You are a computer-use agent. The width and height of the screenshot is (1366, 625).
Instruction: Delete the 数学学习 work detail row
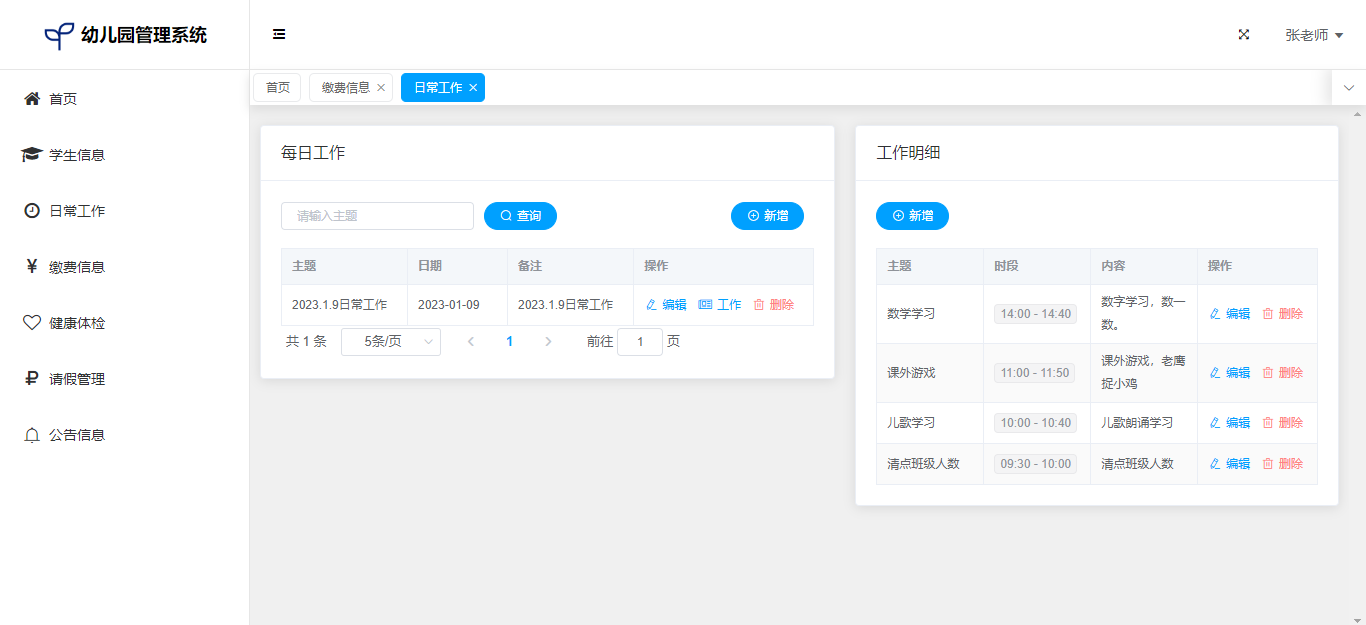tap(1282, 314)
